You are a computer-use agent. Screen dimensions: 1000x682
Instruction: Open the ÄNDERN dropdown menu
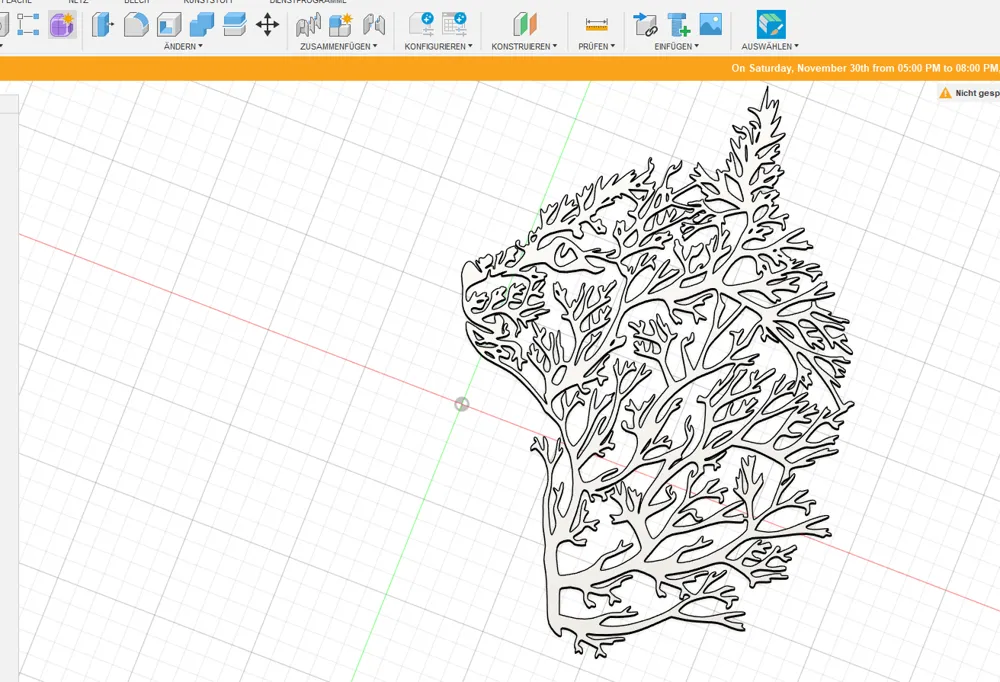click(183, 47)
